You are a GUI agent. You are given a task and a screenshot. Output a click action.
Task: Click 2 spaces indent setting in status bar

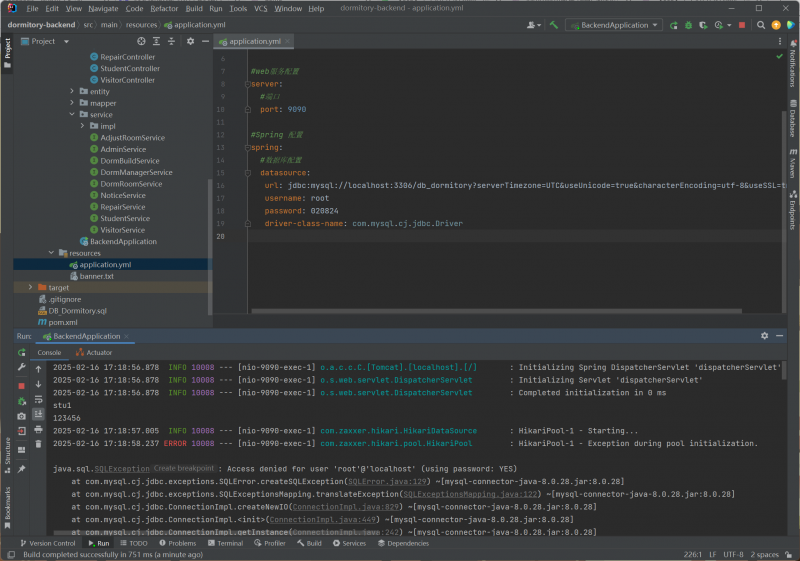coord(764,554)
